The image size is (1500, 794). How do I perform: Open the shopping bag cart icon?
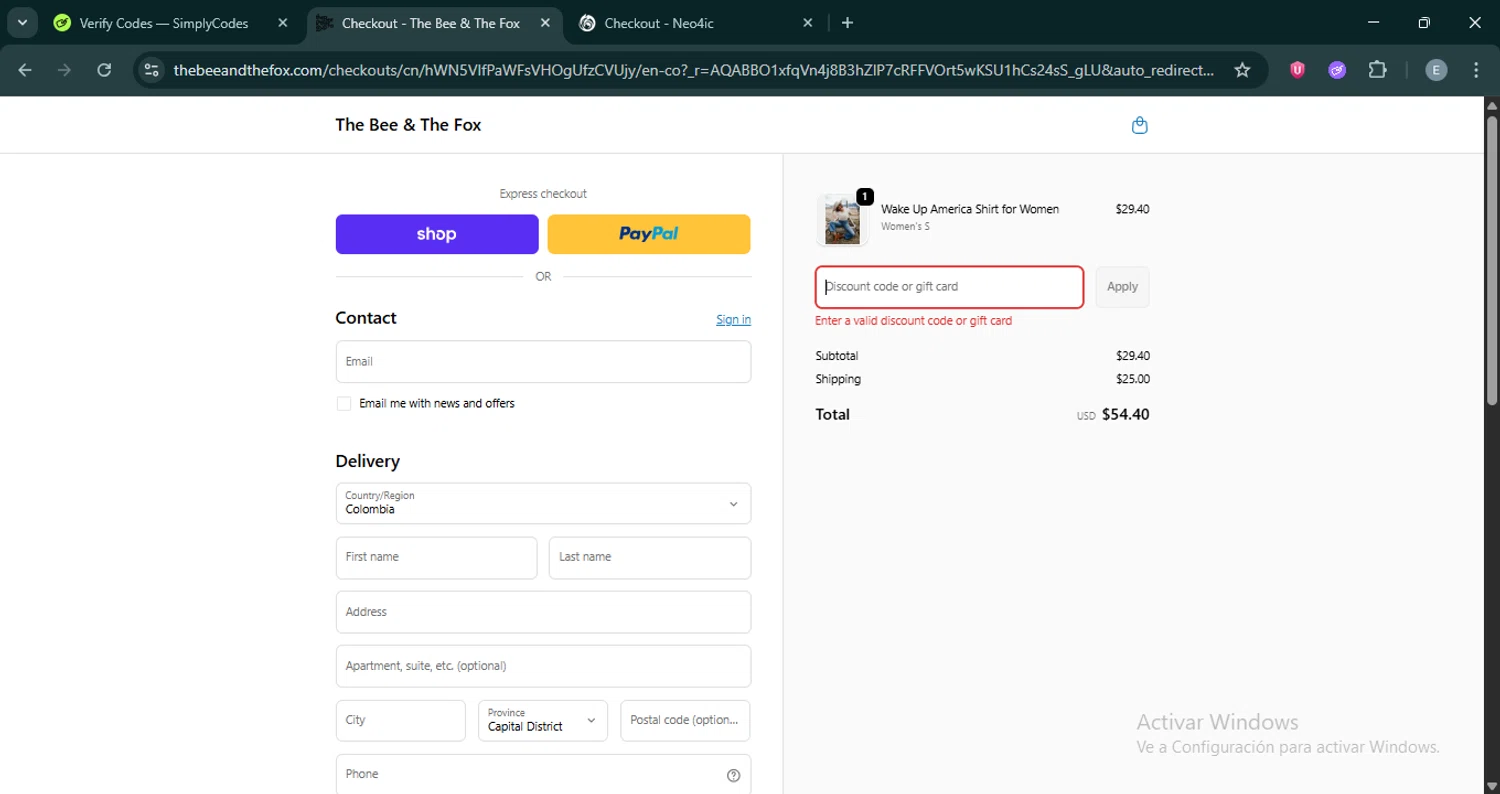[1139, 125]
